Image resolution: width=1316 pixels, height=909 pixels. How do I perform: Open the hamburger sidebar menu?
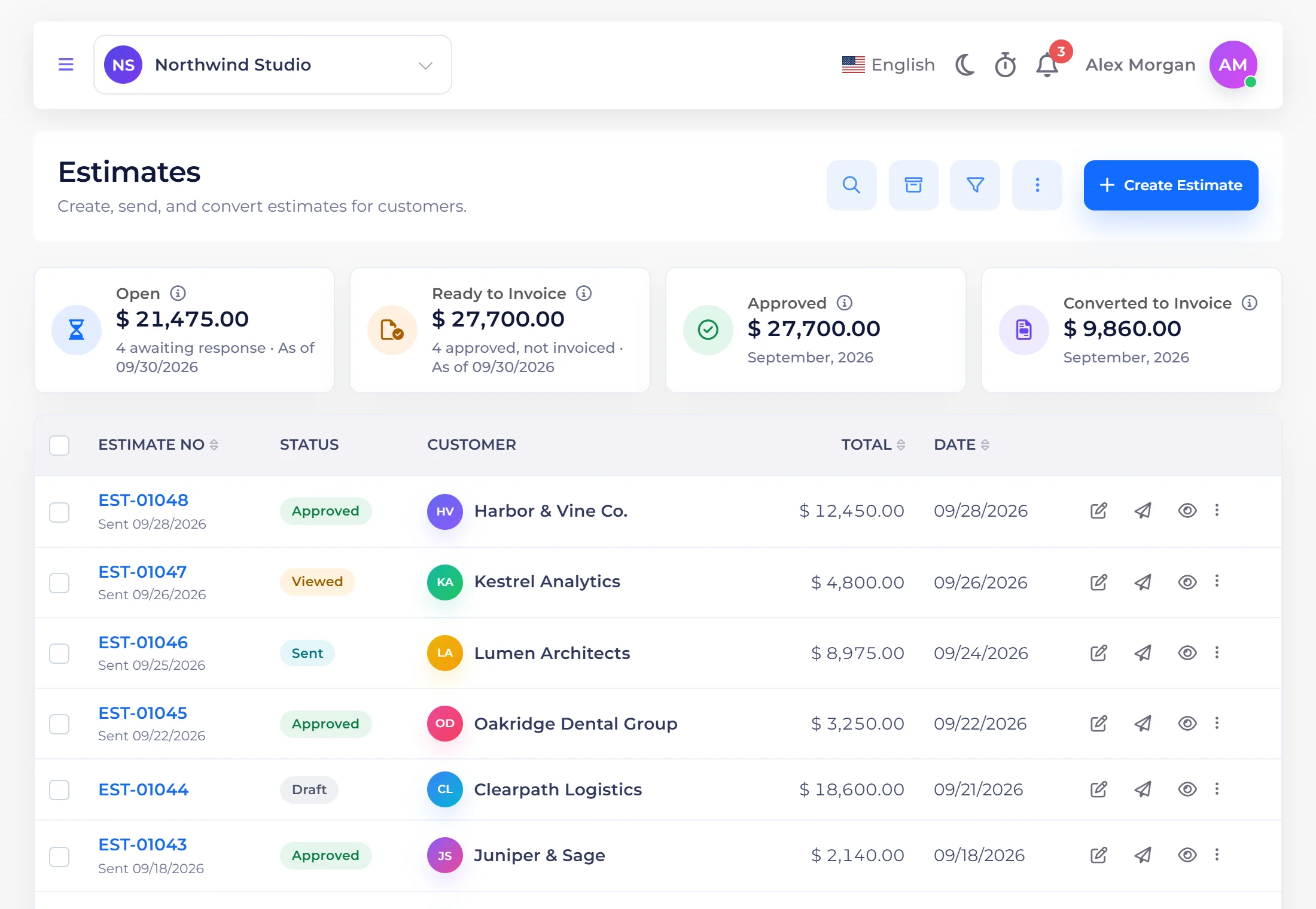(x=66, y=65)
